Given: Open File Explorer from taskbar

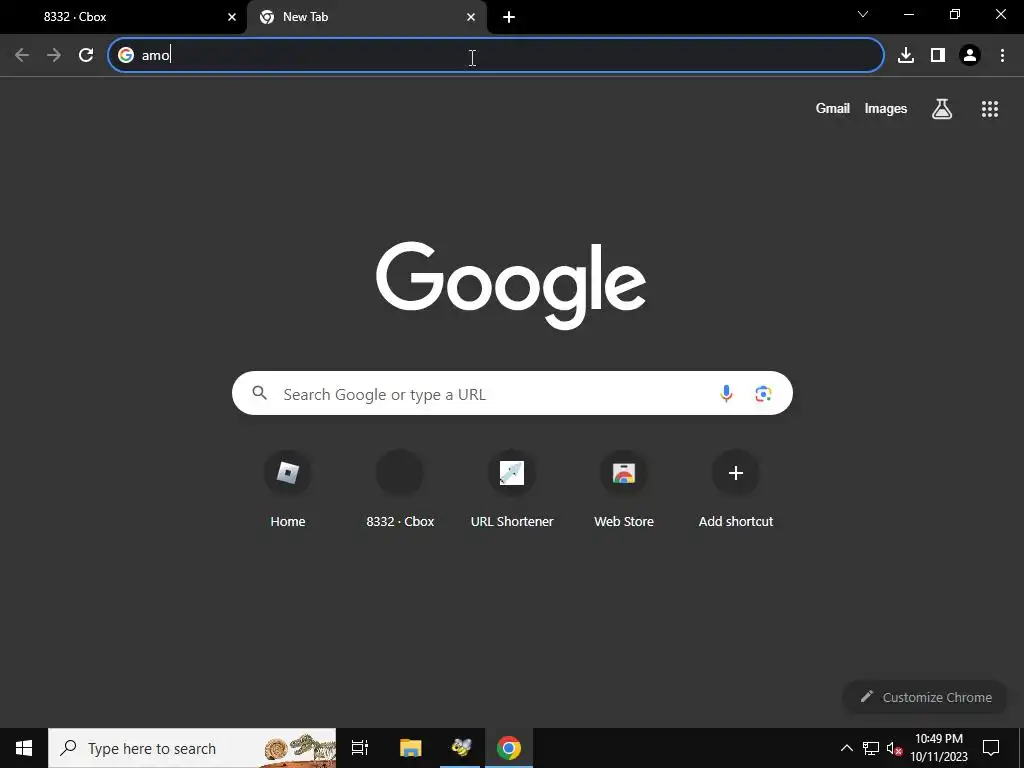Looking at the screenshot, I should point(410,748).
